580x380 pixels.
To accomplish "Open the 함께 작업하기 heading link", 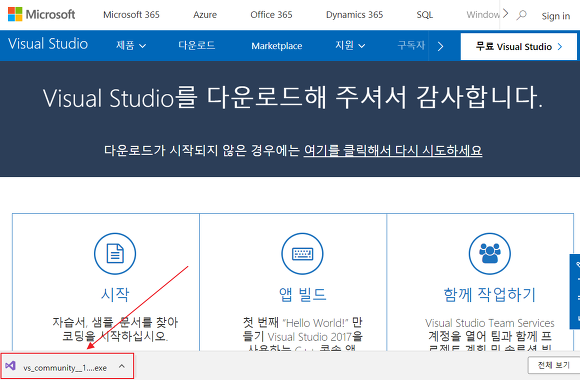I will pos(490,295).
